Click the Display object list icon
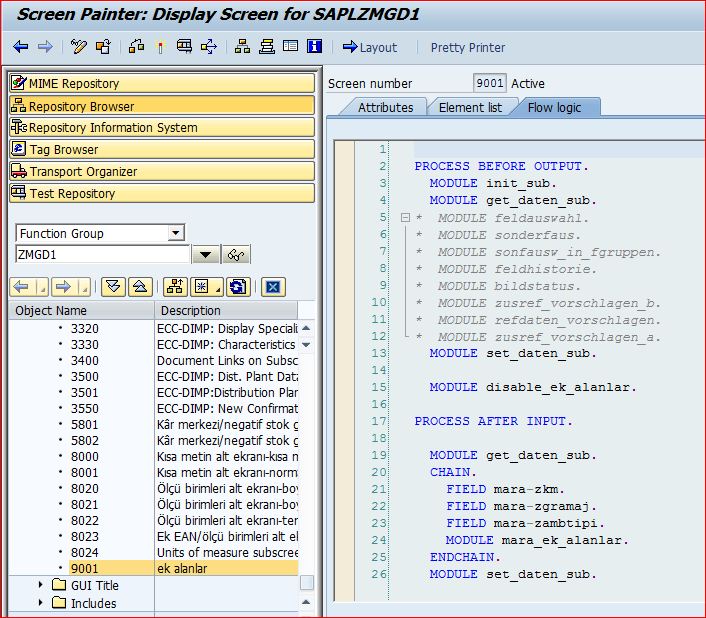Screen dimensions: 706x618 point(242,47)
